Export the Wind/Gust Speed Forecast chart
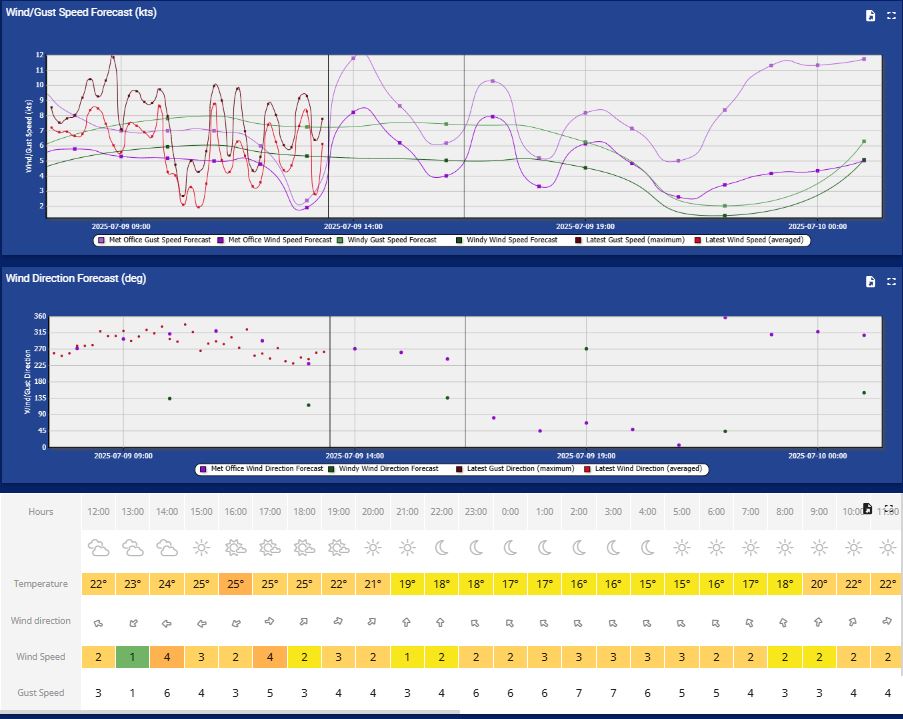Image resolution: width=903 pixels, height=719 pixels. pyautogui.click(x=871, y=16)
